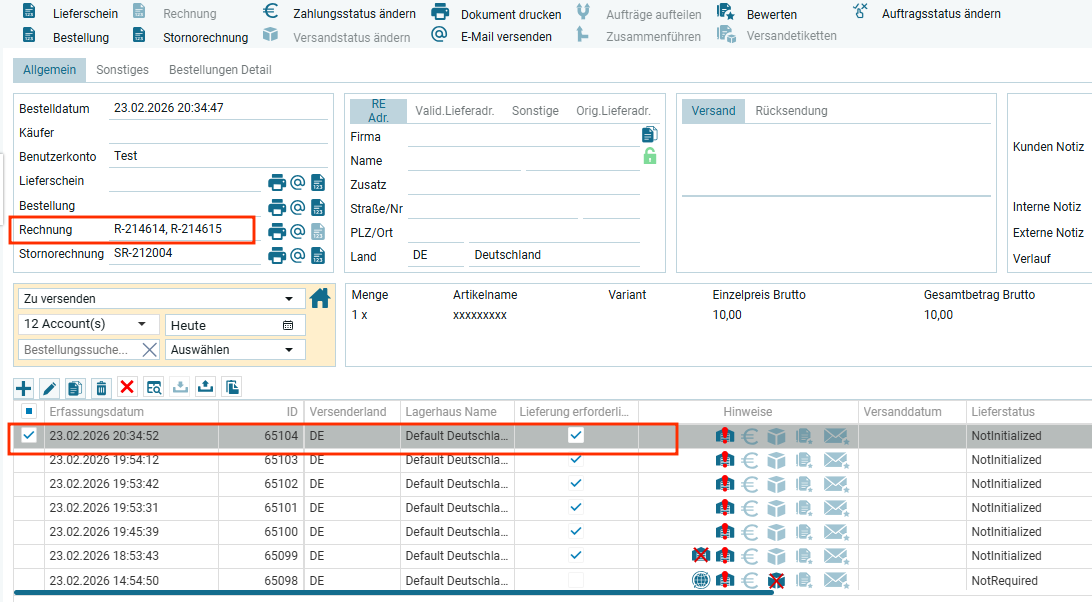Uncheck the row checkbox for order 65104

pos(29,435)
